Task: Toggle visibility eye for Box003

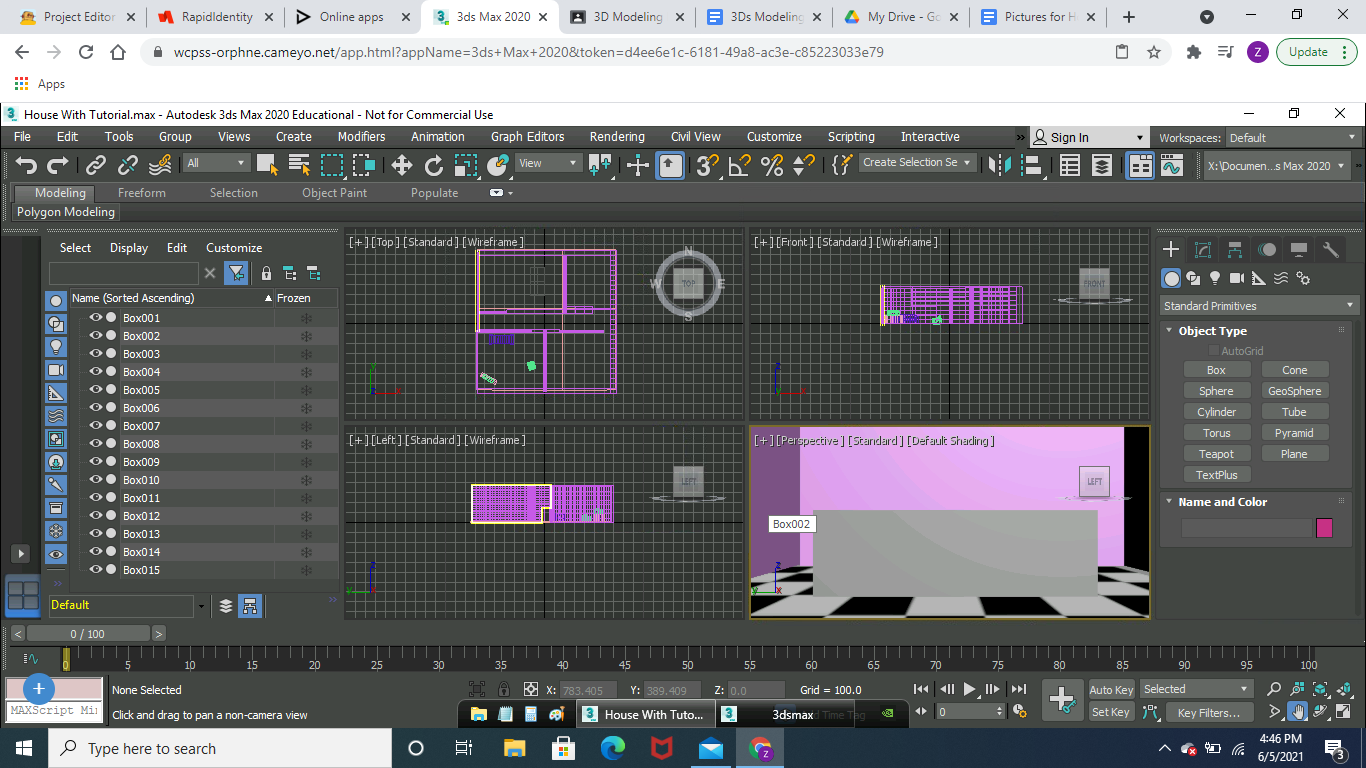Action: point(96,354)
